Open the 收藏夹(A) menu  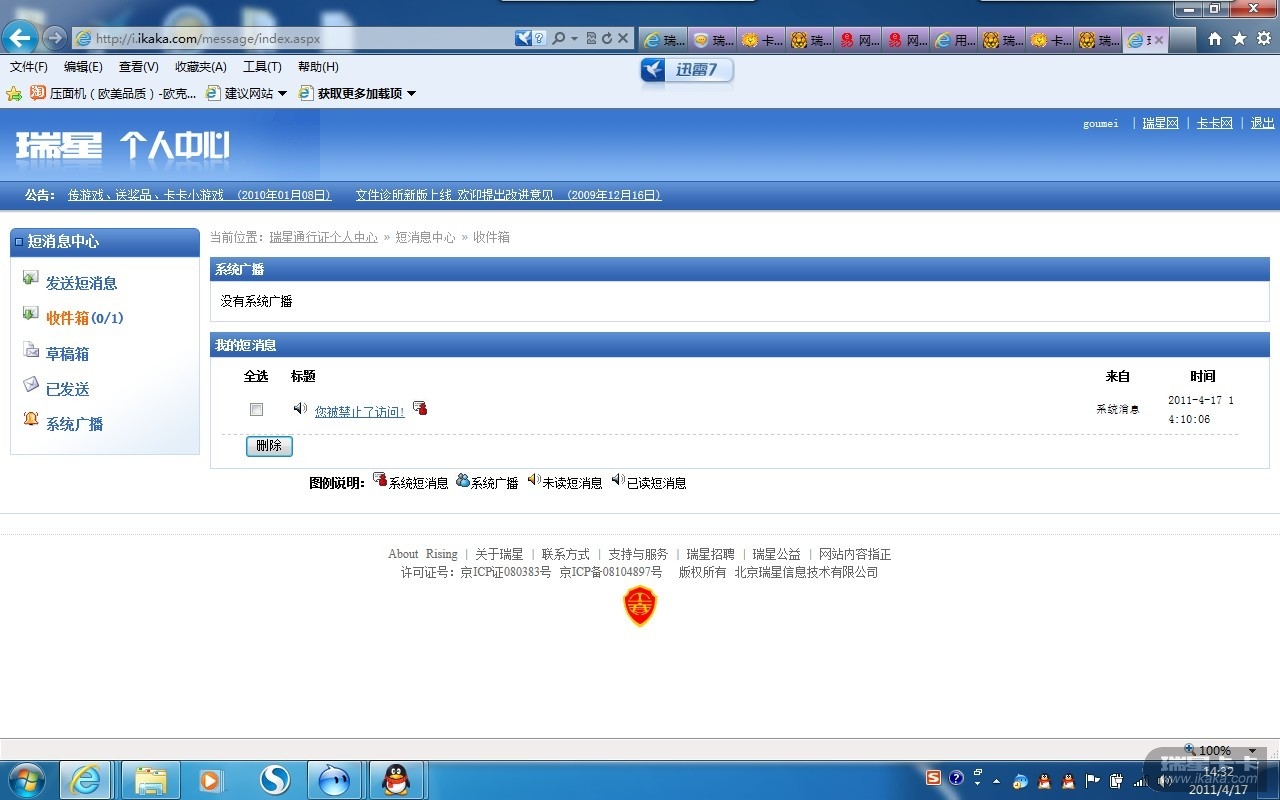pos(200,67)
